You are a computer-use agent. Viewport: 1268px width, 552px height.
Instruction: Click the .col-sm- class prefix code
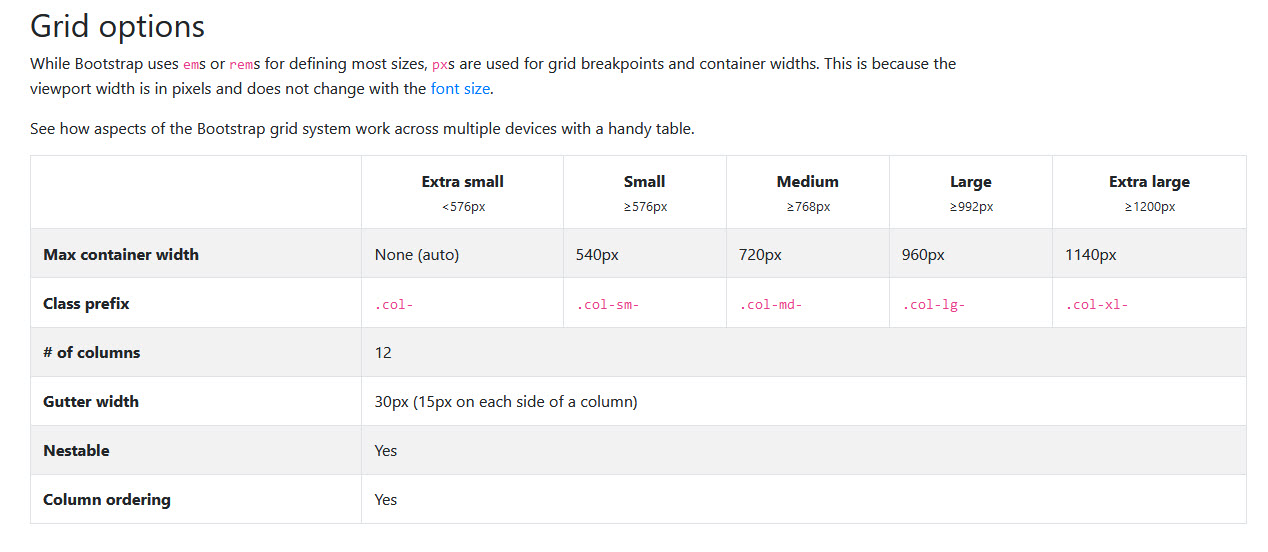click(x=607, y=305)
